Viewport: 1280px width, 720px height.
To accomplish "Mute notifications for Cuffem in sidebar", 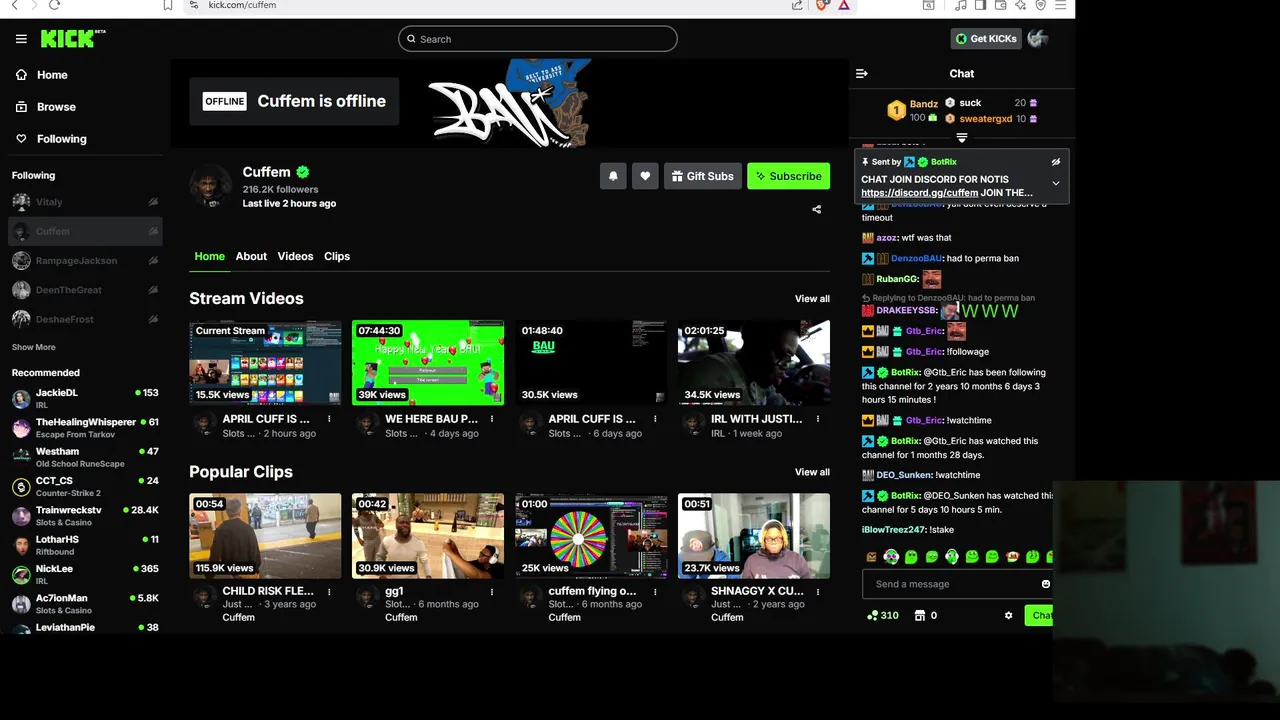I will tap(153, 231).
